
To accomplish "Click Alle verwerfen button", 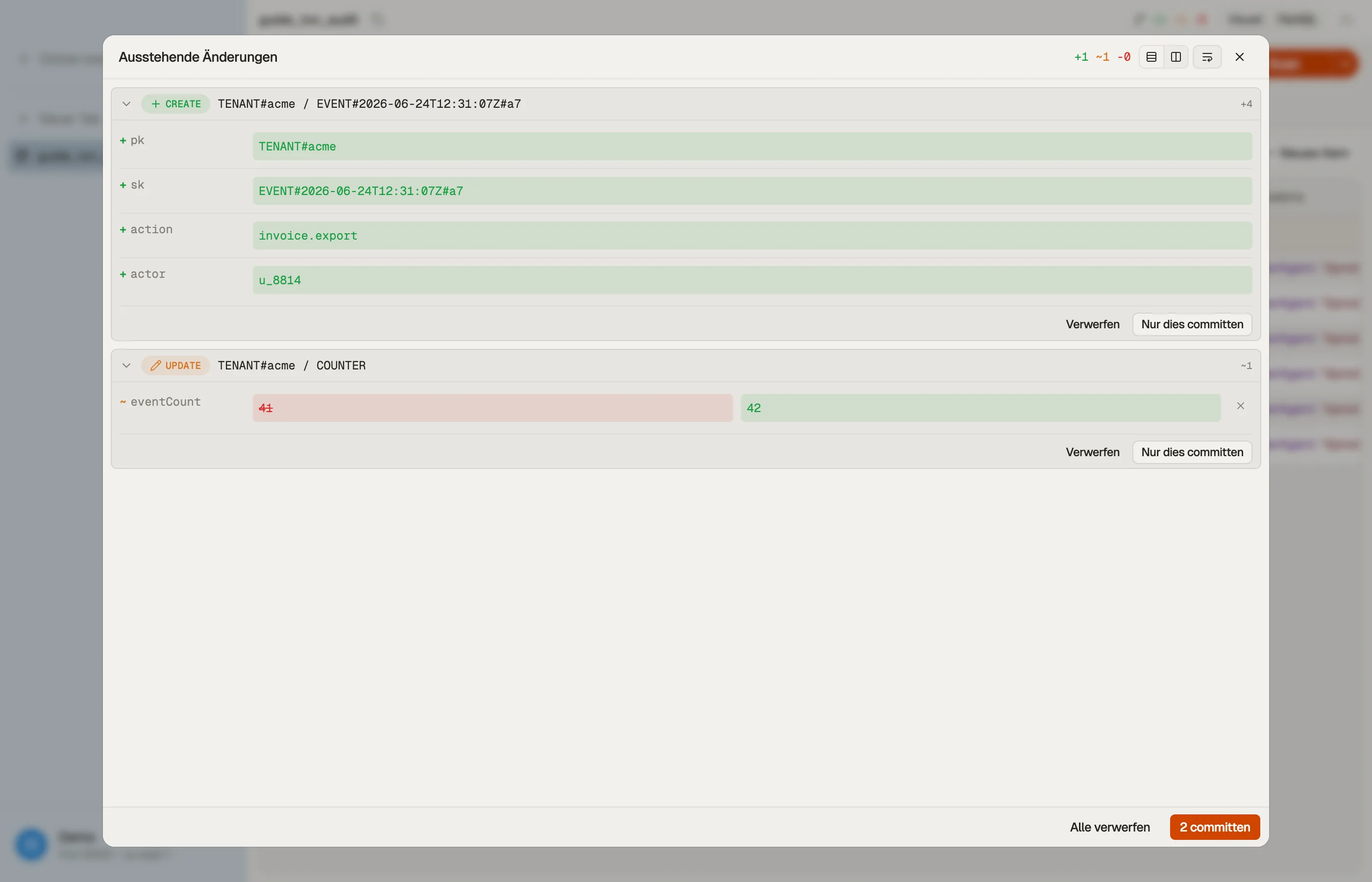I will [1110, 827].
